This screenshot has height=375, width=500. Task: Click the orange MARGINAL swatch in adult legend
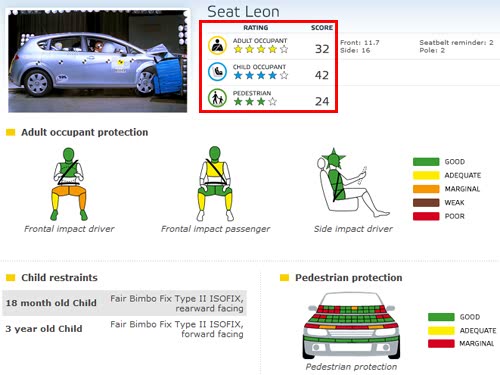tap(426, 189)
